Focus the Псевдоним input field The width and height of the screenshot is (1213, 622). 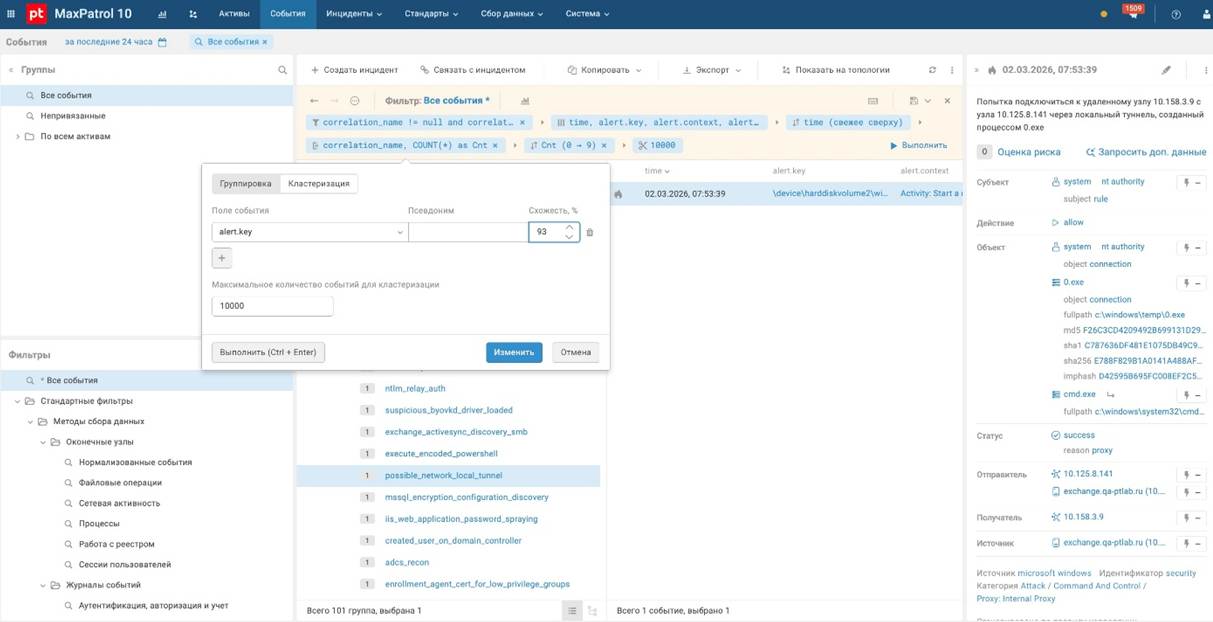(x=467, y=232)
